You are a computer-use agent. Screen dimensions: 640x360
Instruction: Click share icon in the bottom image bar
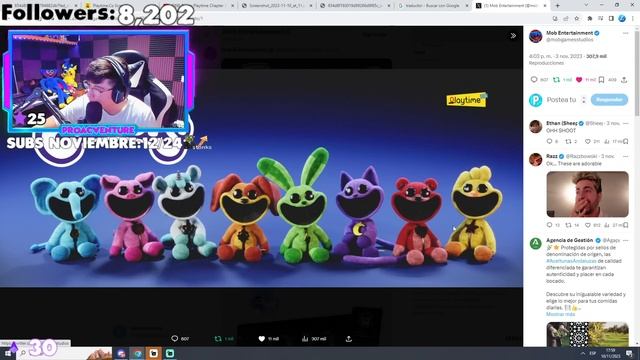click(x=349, y=338)
